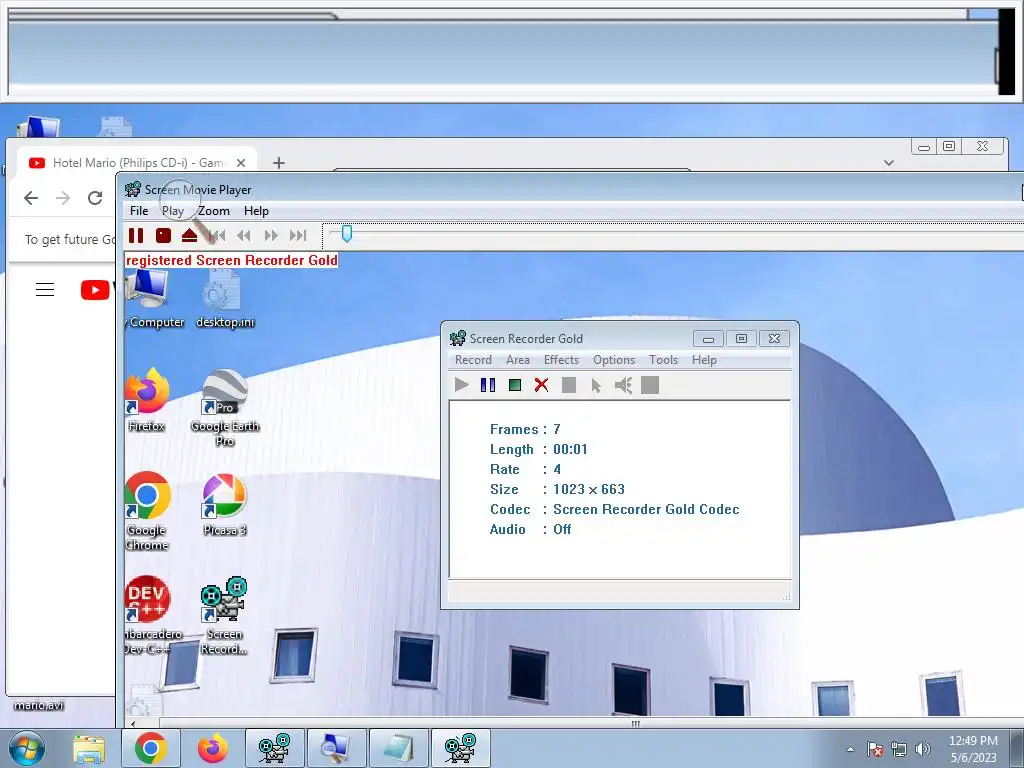Click the blue pause icon in Screen Recorder Gold
This screenshot has width=1024, height=768.
[x=488, y=385]
